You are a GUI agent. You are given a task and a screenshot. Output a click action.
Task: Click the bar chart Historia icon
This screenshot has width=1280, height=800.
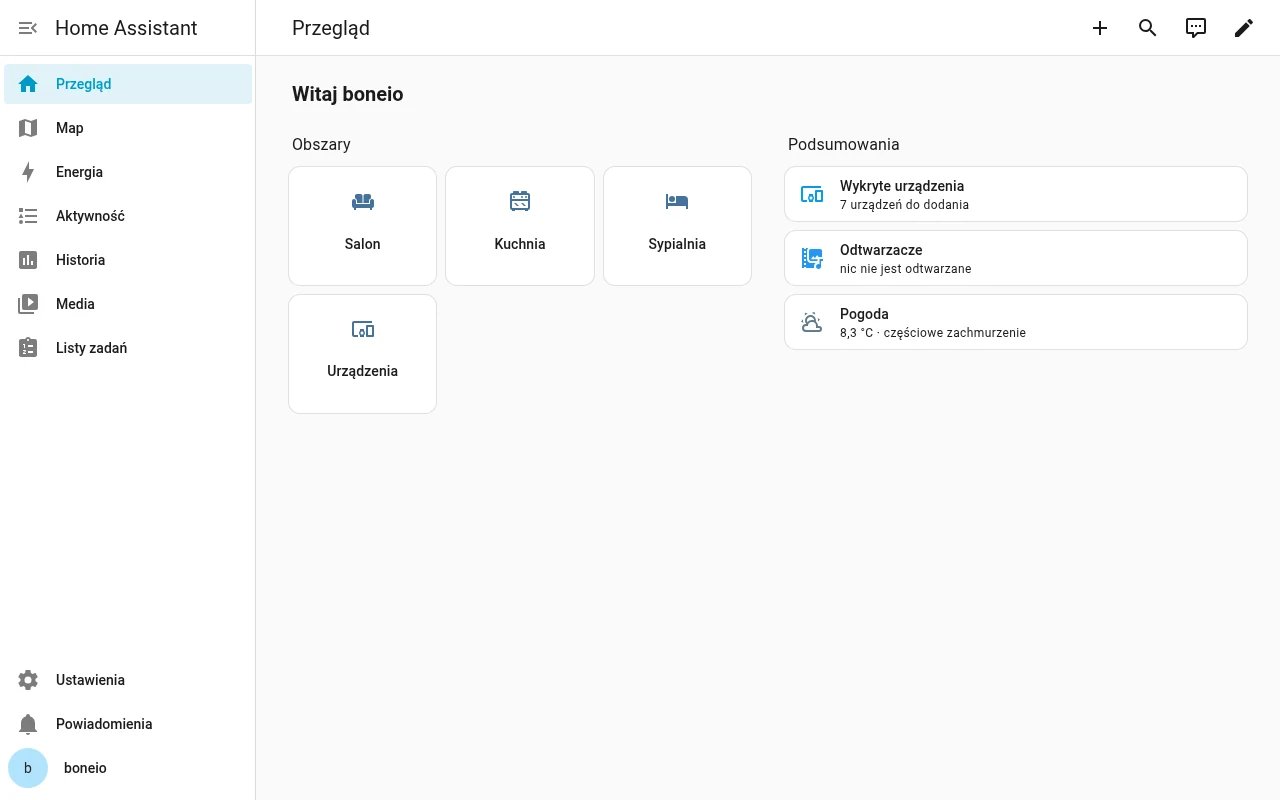(28, 260)
